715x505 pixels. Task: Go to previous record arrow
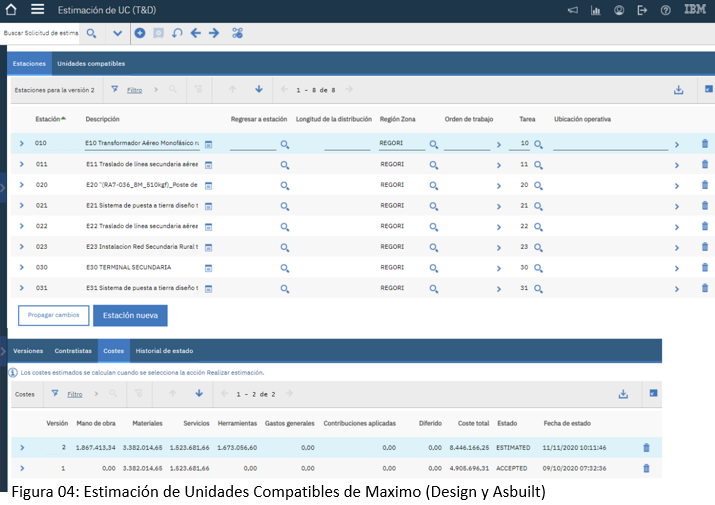click(x=196, y=33)
